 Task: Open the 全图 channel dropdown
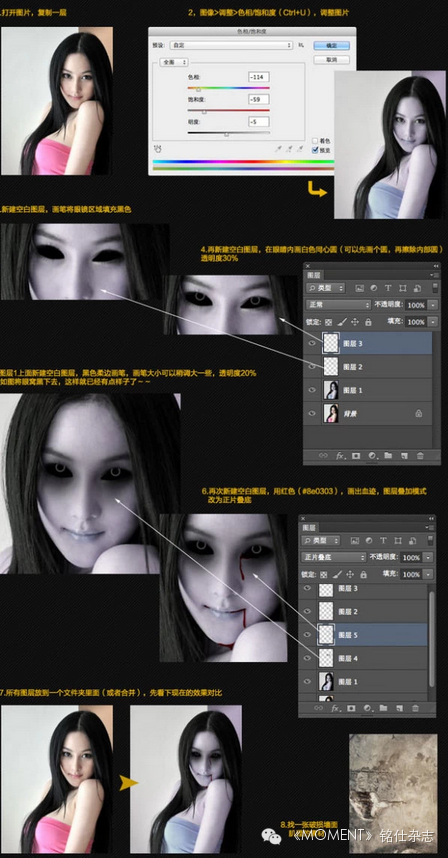click(x=173, y=63)
